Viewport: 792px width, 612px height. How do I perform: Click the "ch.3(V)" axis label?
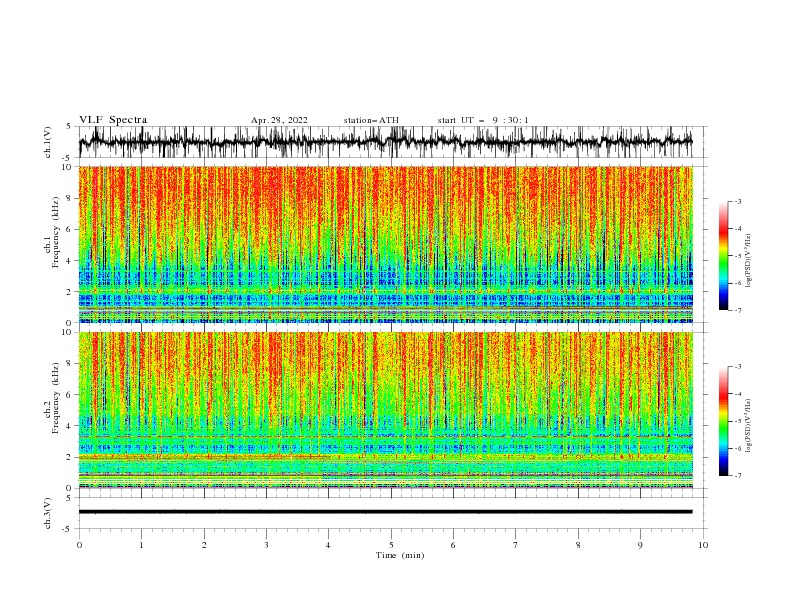click(48, 513)
